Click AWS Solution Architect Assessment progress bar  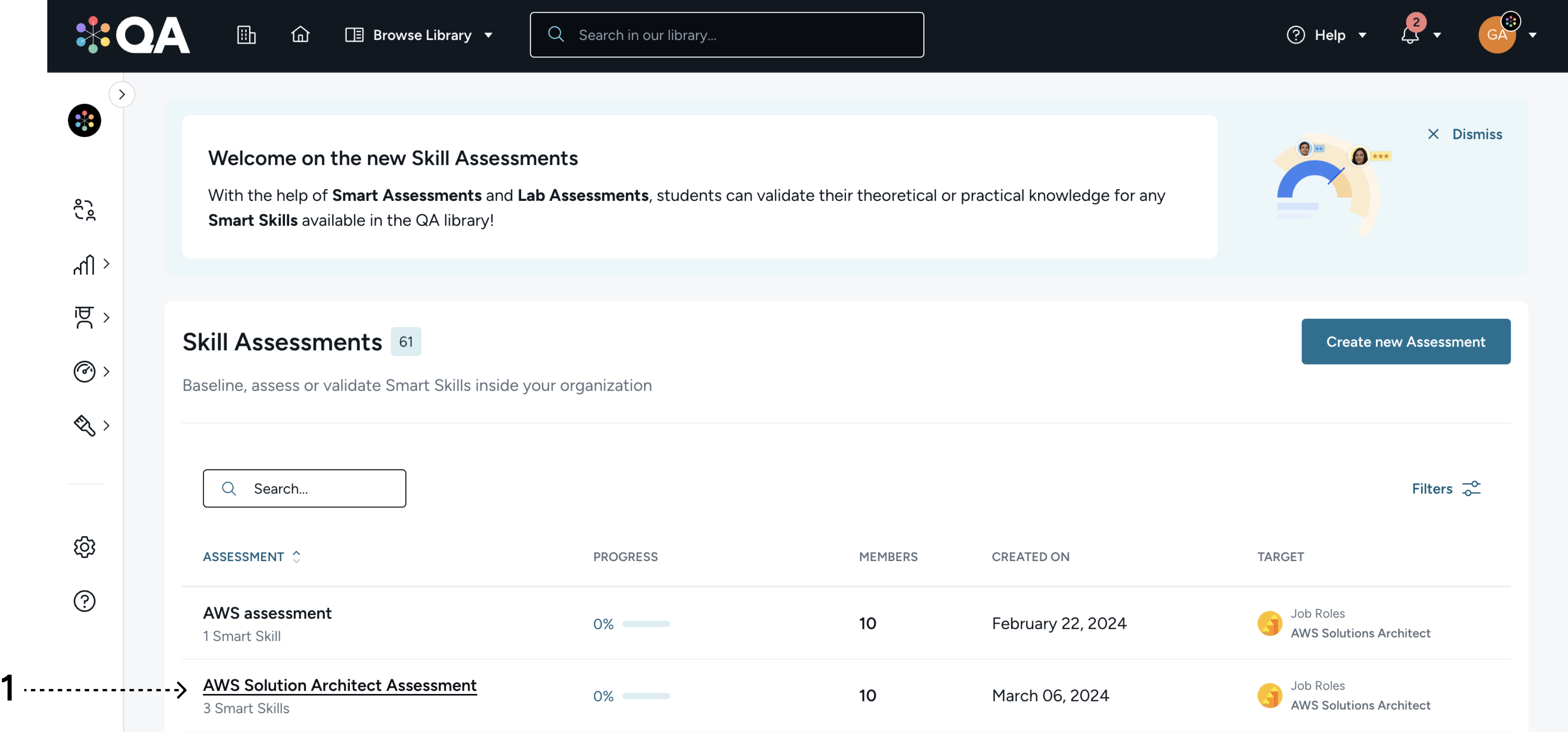pyautogui.click(x=645, y=696)
